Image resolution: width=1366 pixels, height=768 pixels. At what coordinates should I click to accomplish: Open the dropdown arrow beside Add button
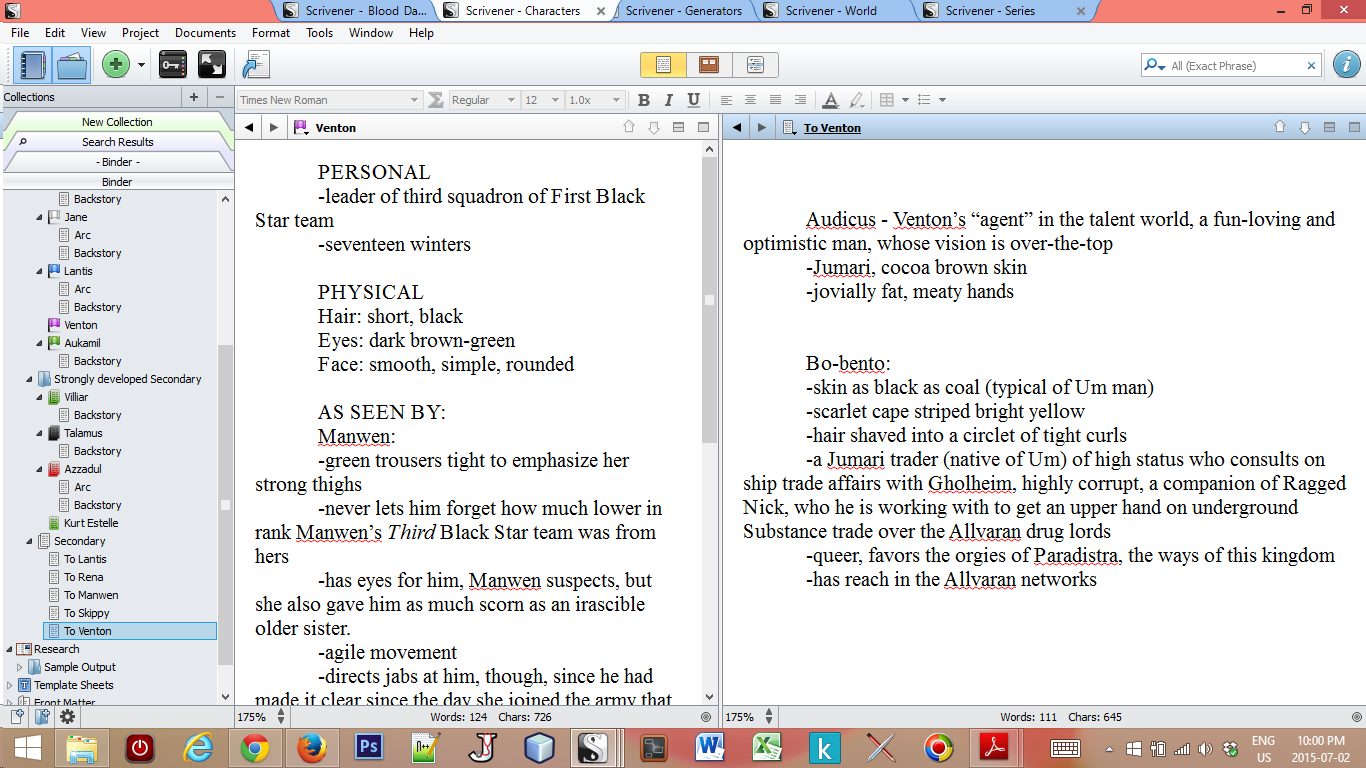point(141,65)
